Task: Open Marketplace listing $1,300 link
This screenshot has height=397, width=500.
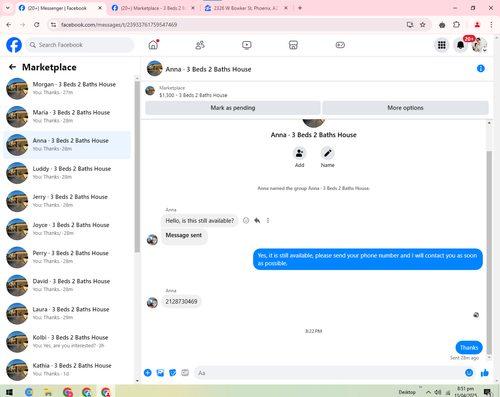Action: click(193, 95)
